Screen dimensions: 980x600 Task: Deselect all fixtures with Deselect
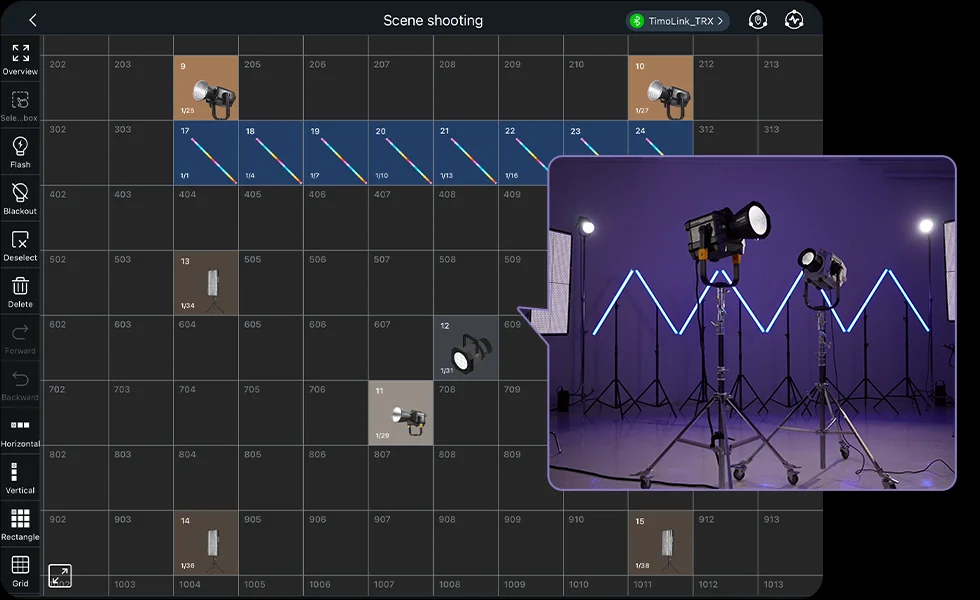pos(20,245)
